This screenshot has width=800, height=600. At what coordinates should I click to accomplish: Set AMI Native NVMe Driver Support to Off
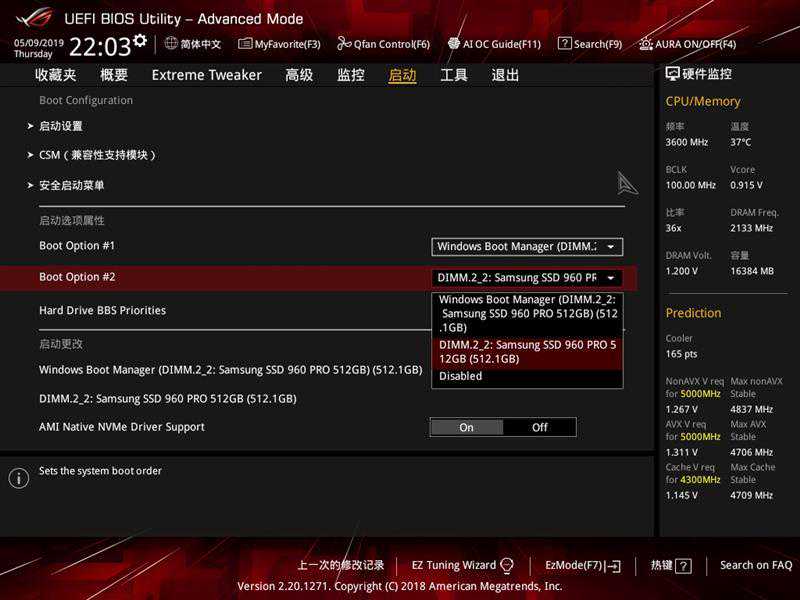click(x=540, y=427)
